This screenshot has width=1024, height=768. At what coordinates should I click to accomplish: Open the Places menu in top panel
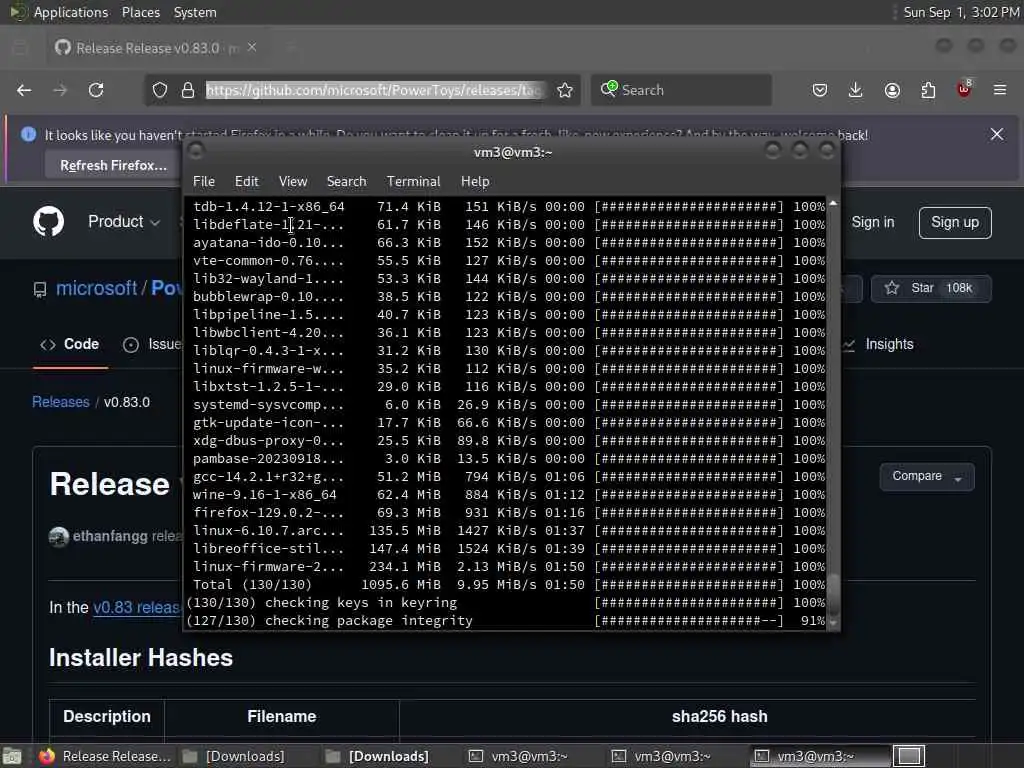[x=140, y=12]
